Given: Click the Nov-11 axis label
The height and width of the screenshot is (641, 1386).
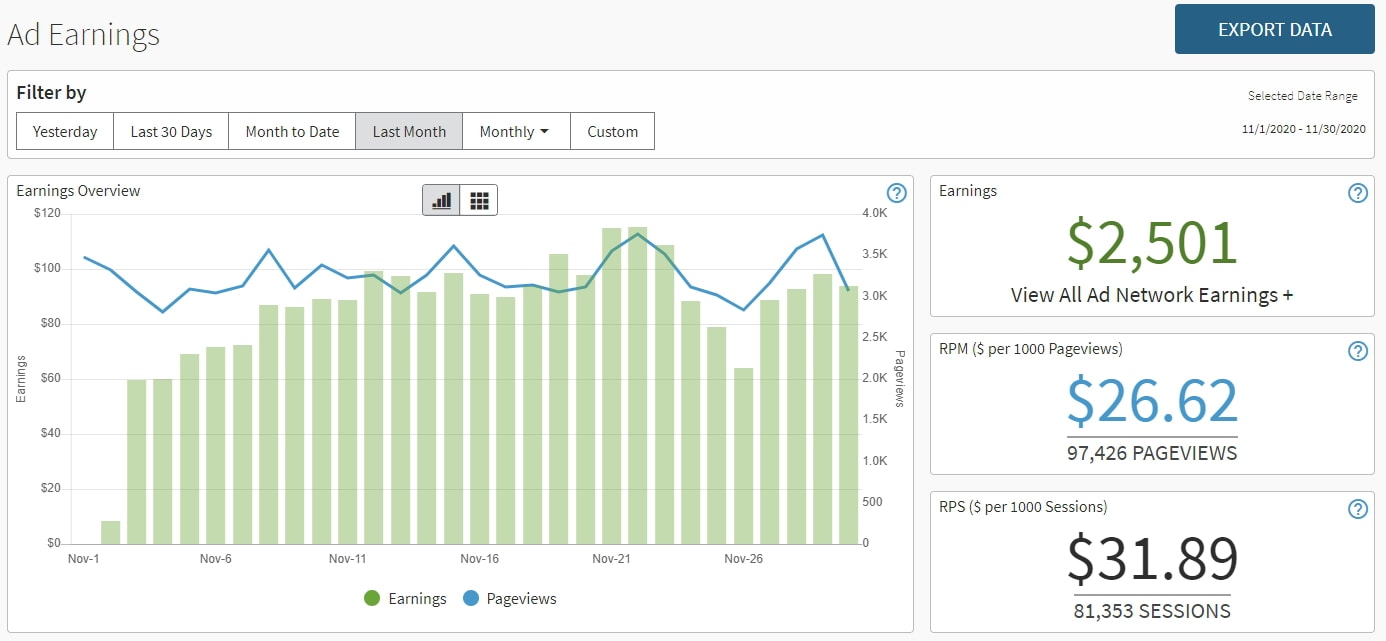Looking at the screenshot, I should tap(347, 558).
